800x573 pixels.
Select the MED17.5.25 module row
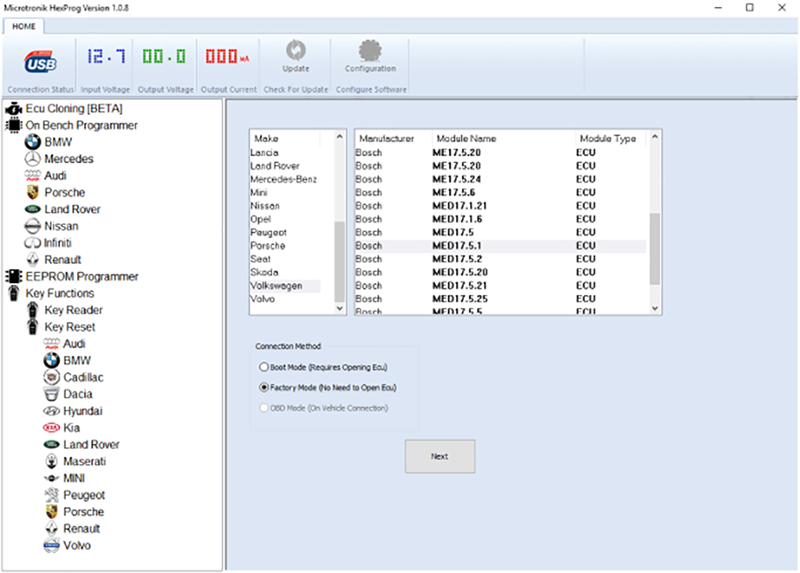tap(501, 298)
